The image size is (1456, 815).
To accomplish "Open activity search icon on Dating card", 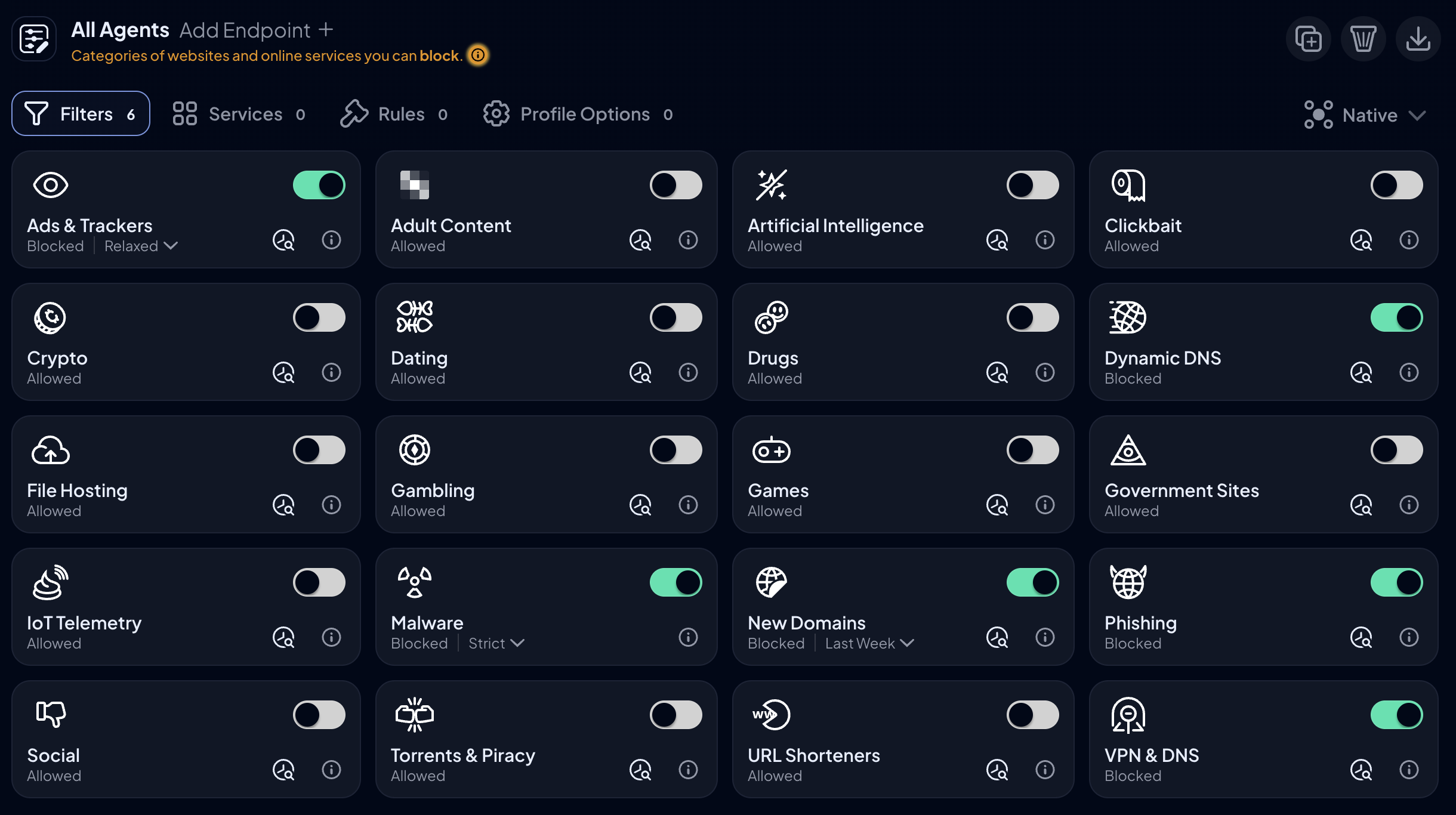I will tap(640, 372).
